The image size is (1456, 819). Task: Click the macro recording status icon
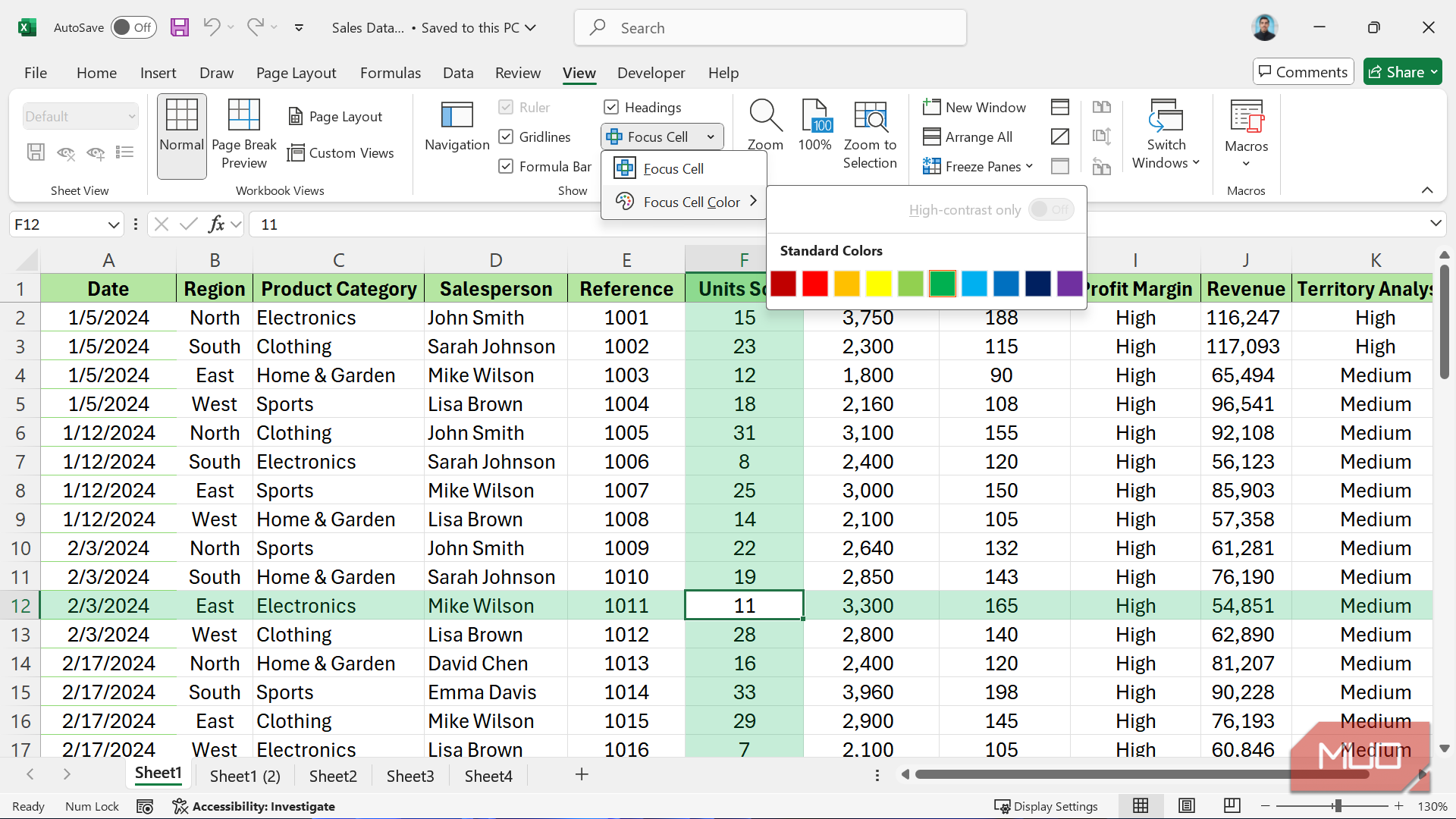[145, 806]
